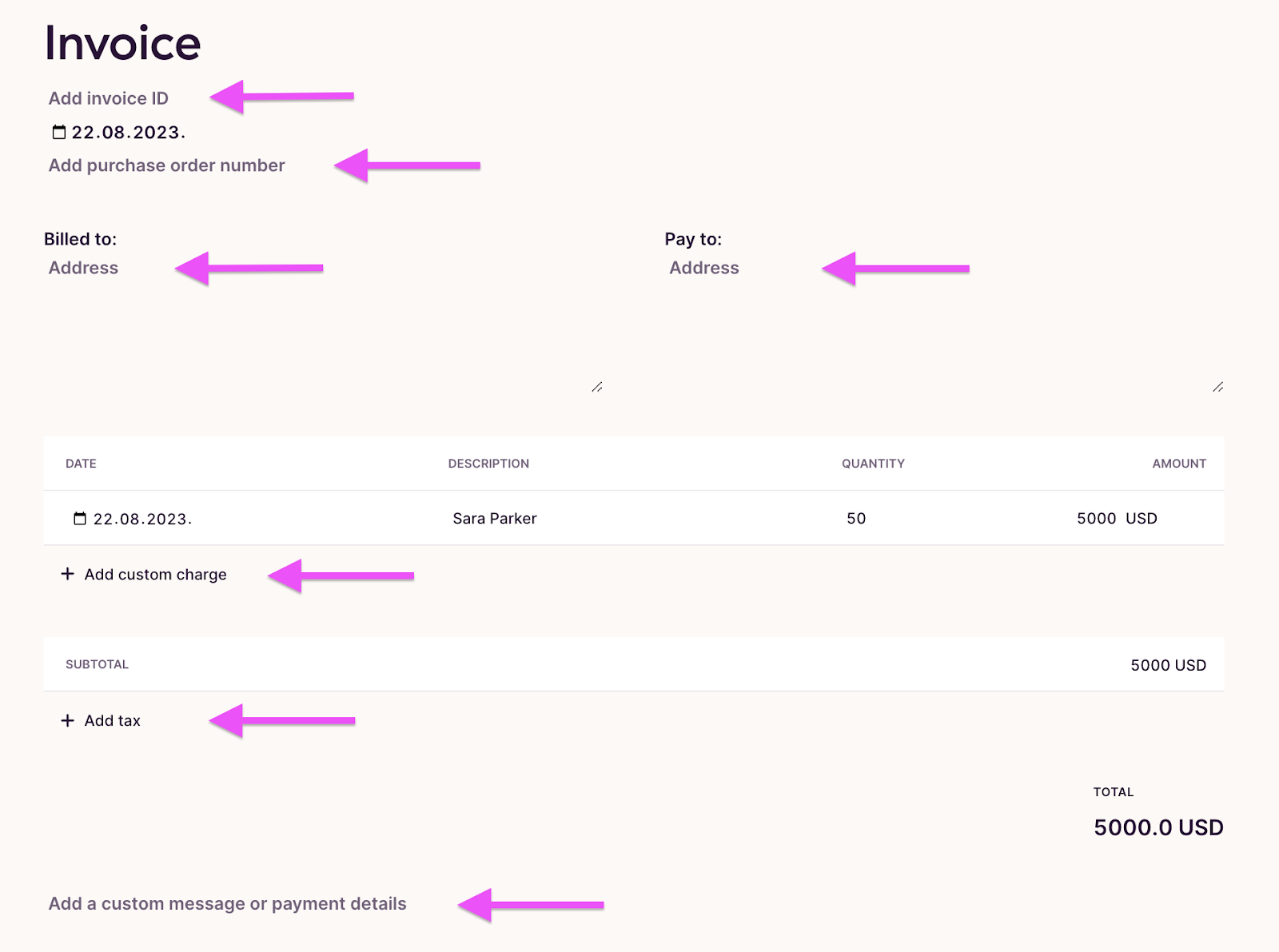1279x952 pixels.
Task: Click the quantity value 50
Action: click(x=857, y=518)
